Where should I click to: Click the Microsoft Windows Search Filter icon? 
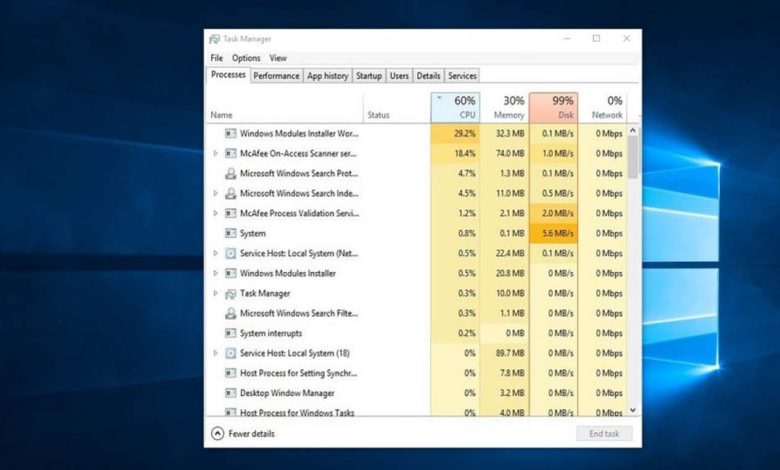230,313
